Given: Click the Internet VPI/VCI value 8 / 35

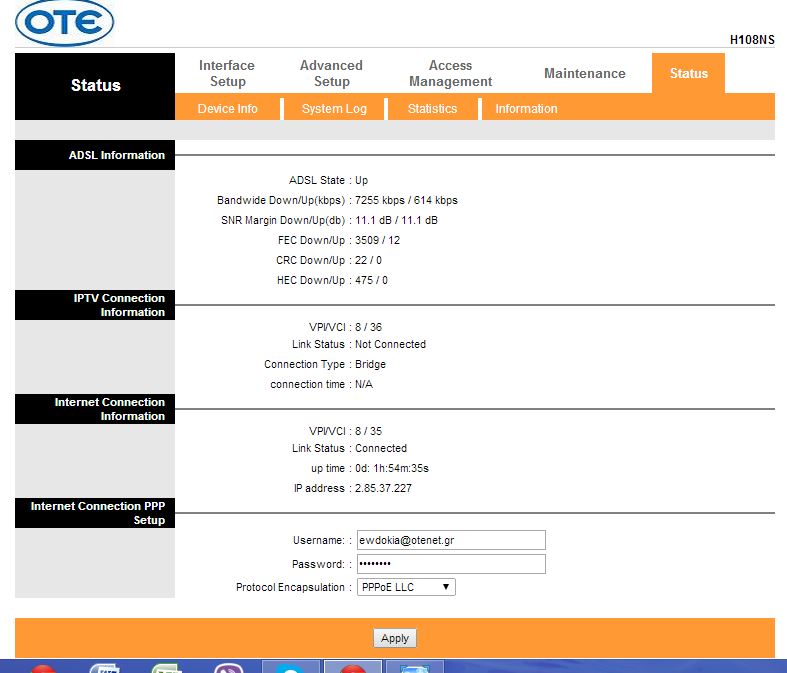Looking at the screenshot, I should pos(368,431).
